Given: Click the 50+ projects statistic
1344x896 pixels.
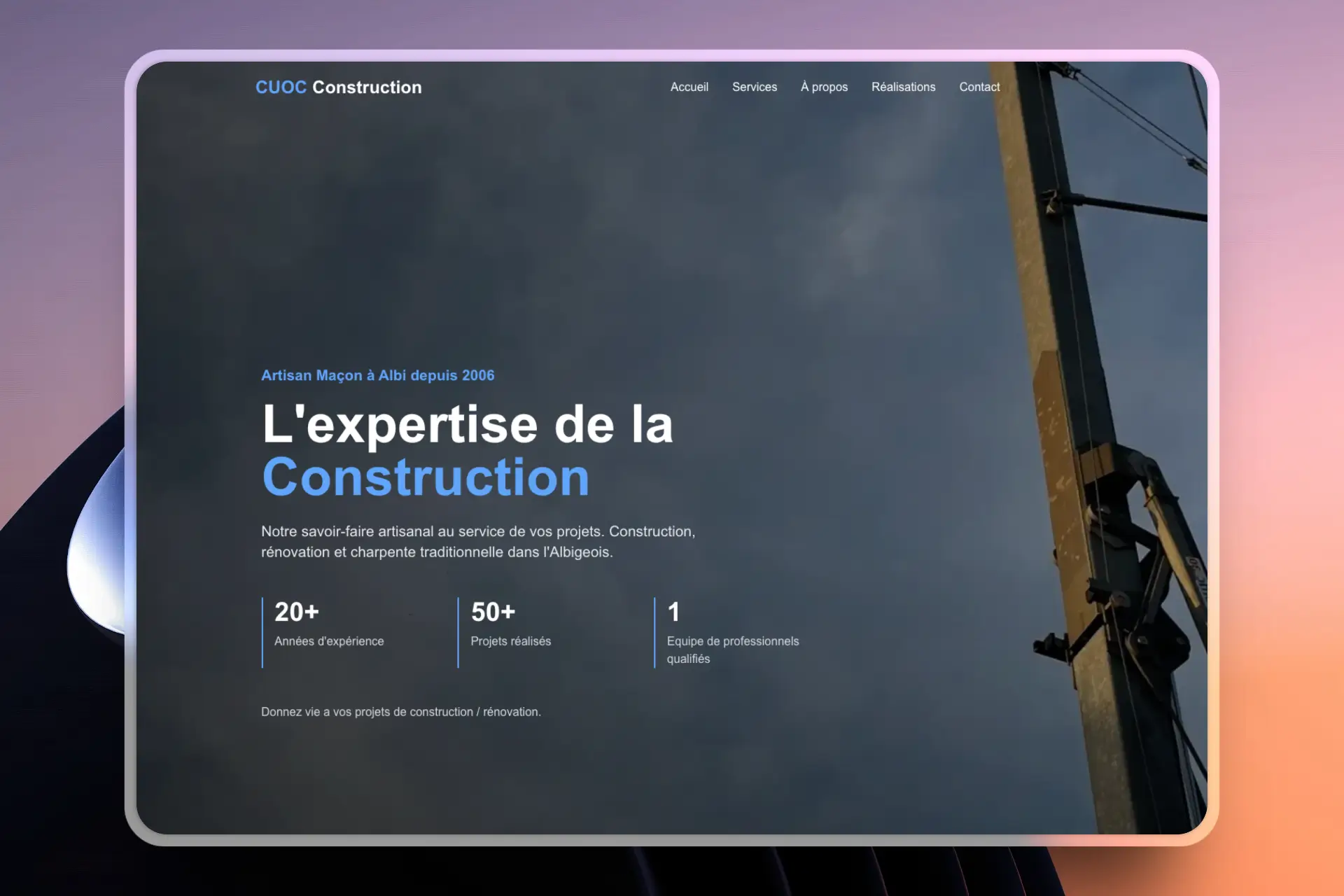Looking at the screenshot, I should pyautogui.click(x=493, y=612).
